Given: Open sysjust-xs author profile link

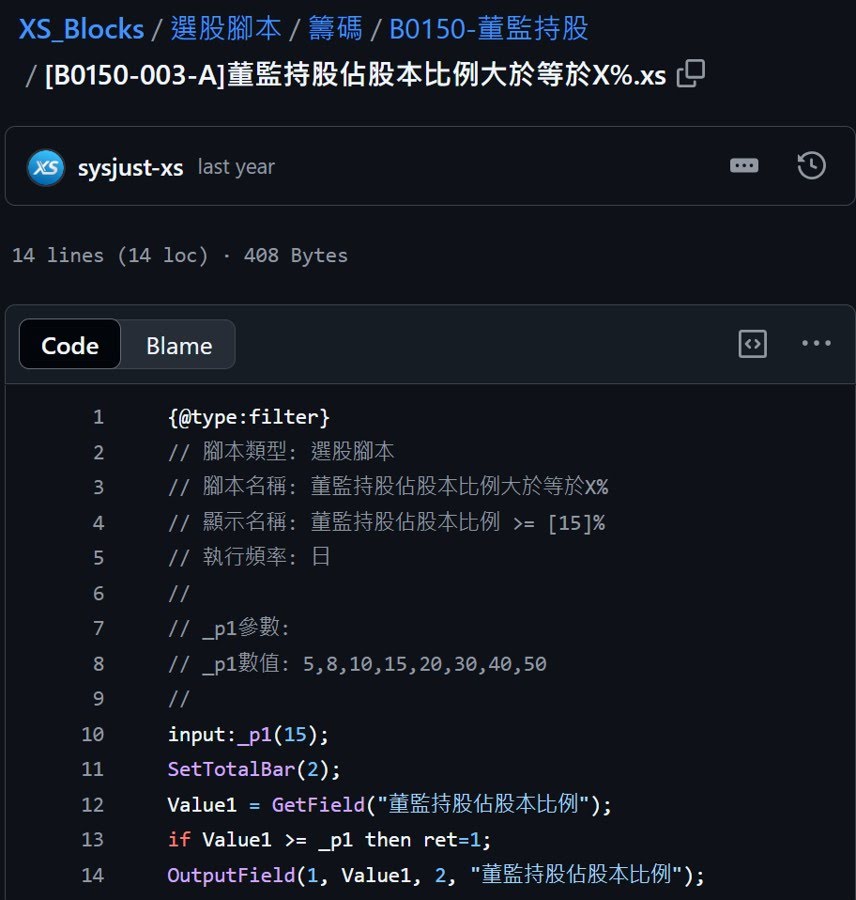Looking at the screenshot, I should pyautogui.click(x=130, y=167).
